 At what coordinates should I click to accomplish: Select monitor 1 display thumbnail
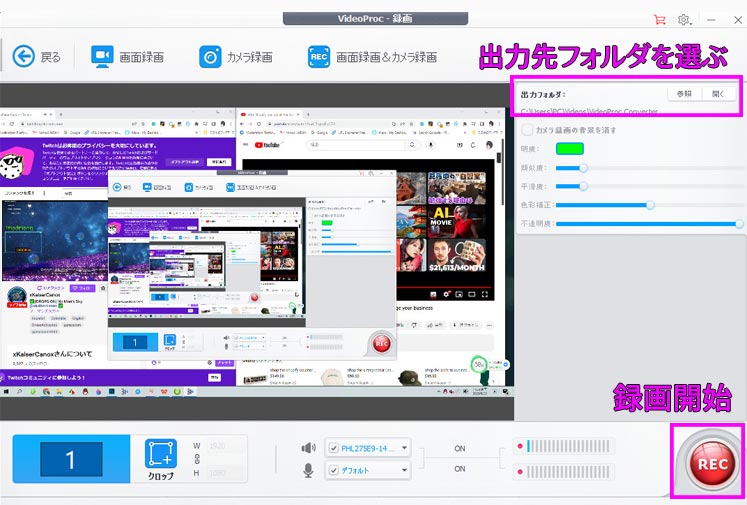pyautogui.click(x=71, y=459)
